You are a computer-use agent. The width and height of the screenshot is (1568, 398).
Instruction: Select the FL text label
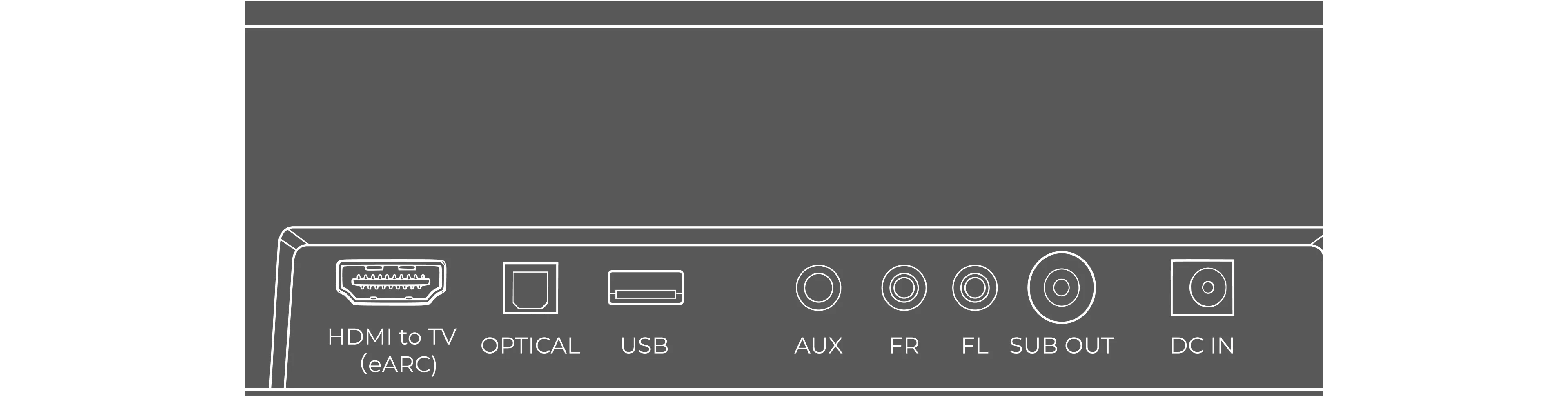tap(975, 346)
